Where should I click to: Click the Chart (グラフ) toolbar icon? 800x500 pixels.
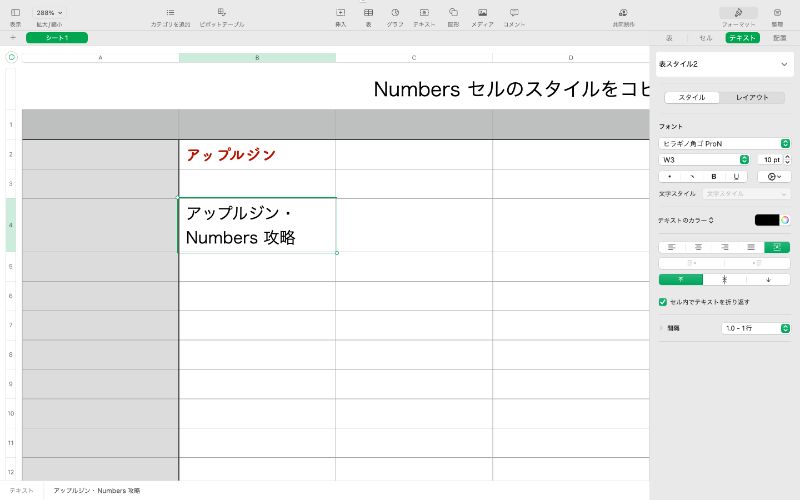pyautogui.click(x=395, y=12)
